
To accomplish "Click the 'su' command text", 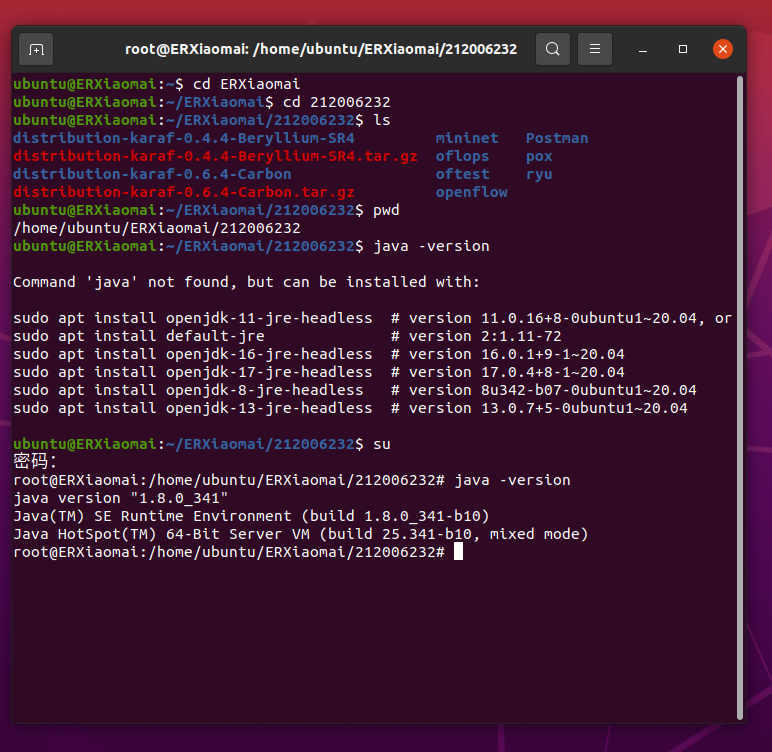I will (x=382, y=444).
